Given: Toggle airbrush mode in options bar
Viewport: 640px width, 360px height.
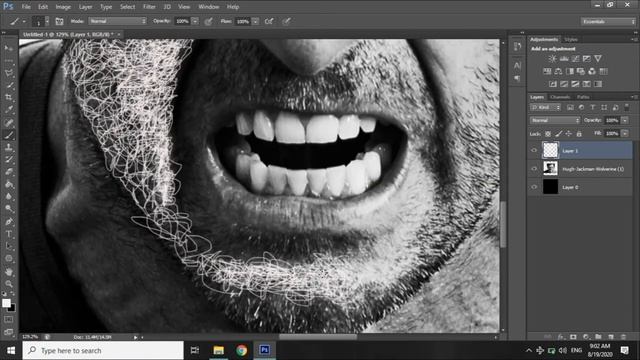Looking at the screenshot, I should [x=269, y=21].
